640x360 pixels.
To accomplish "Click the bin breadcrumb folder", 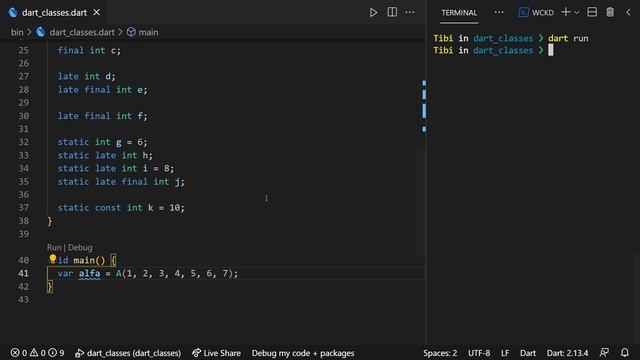I will pos(17,32).
